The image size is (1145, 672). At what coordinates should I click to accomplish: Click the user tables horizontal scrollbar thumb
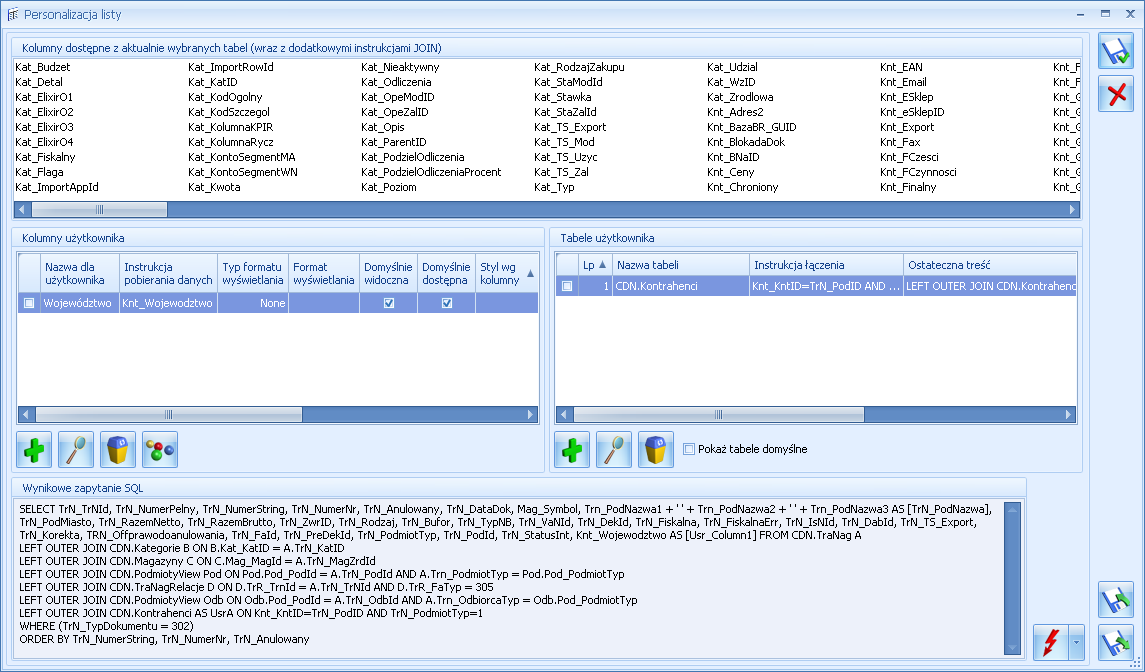pos(719,415)
